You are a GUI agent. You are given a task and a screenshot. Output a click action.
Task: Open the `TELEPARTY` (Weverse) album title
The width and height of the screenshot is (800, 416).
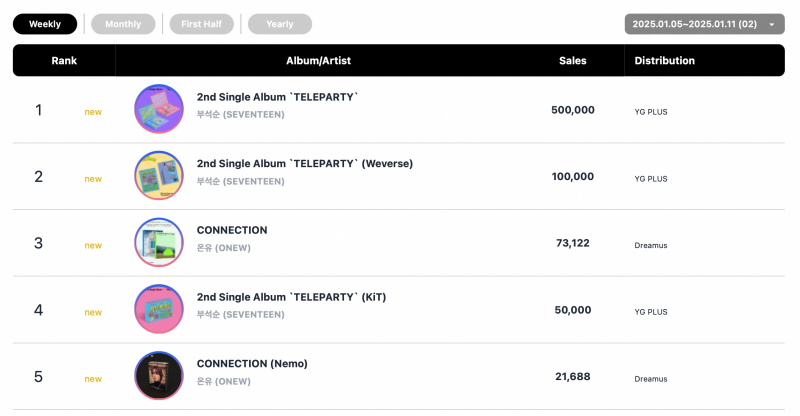305,164
